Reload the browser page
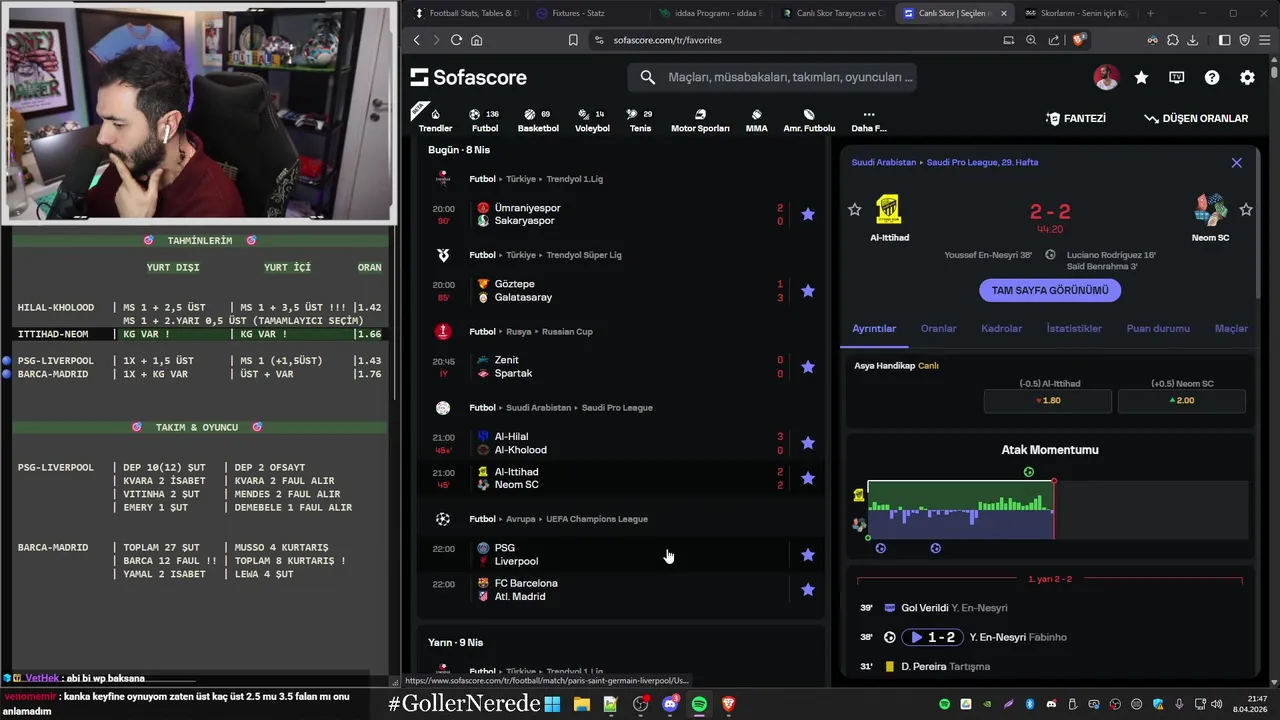Image resolution: width=1280 pixels, height=720 pixels. tap(456, 40)
